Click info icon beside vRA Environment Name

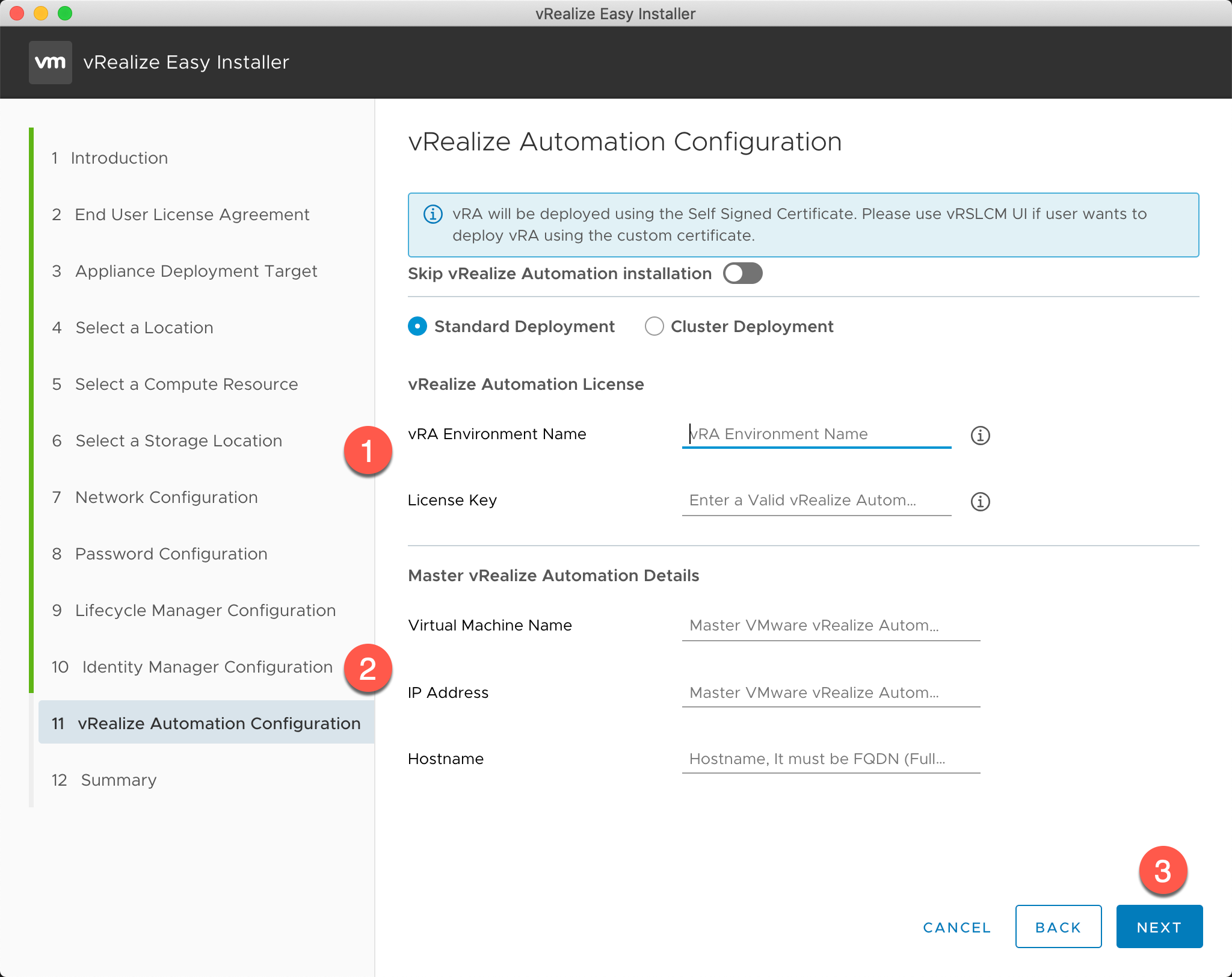pos(981,435)
